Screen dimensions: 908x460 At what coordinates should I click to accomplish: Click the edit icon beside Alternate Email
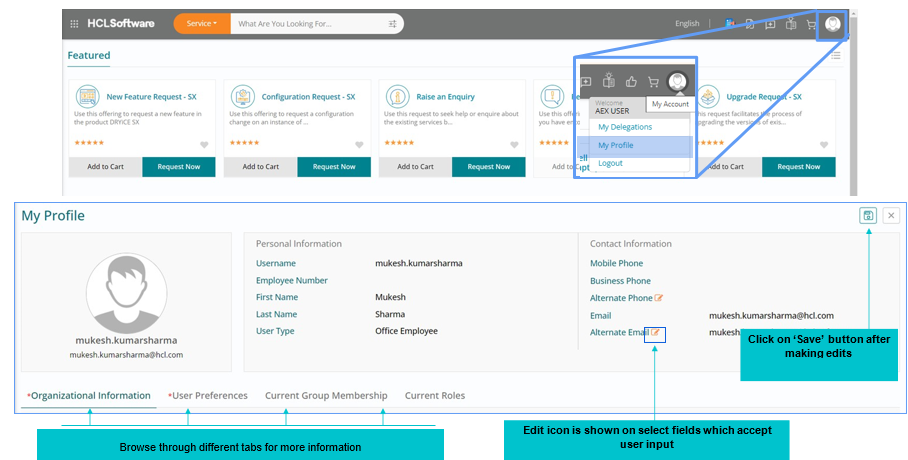pyautogui.click(x=655, y=333)
